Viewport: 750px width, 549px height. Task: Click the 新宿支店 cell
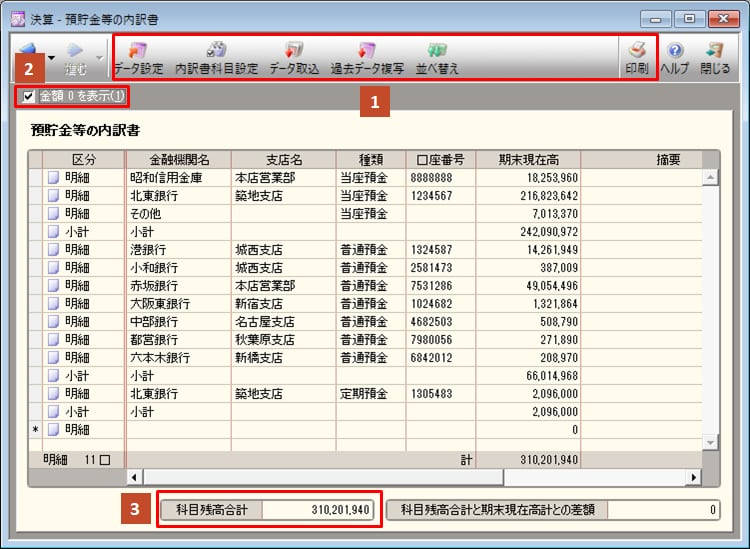coord(284,304)
